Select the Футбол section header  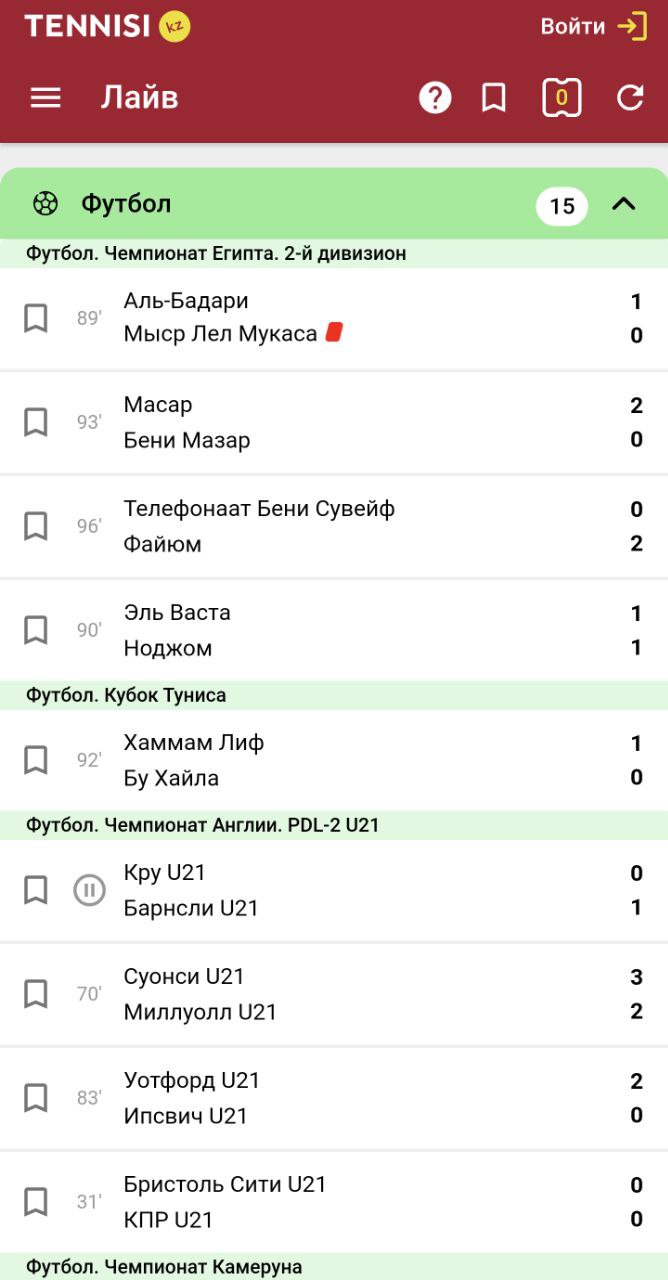[x=334, y=204]
